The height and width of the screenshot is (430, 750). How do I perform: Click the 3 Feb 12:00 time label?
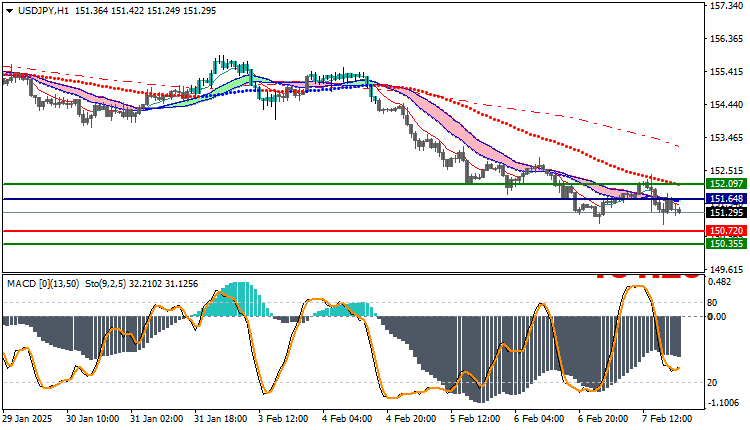pyautogui.click(x=283, y=419)
